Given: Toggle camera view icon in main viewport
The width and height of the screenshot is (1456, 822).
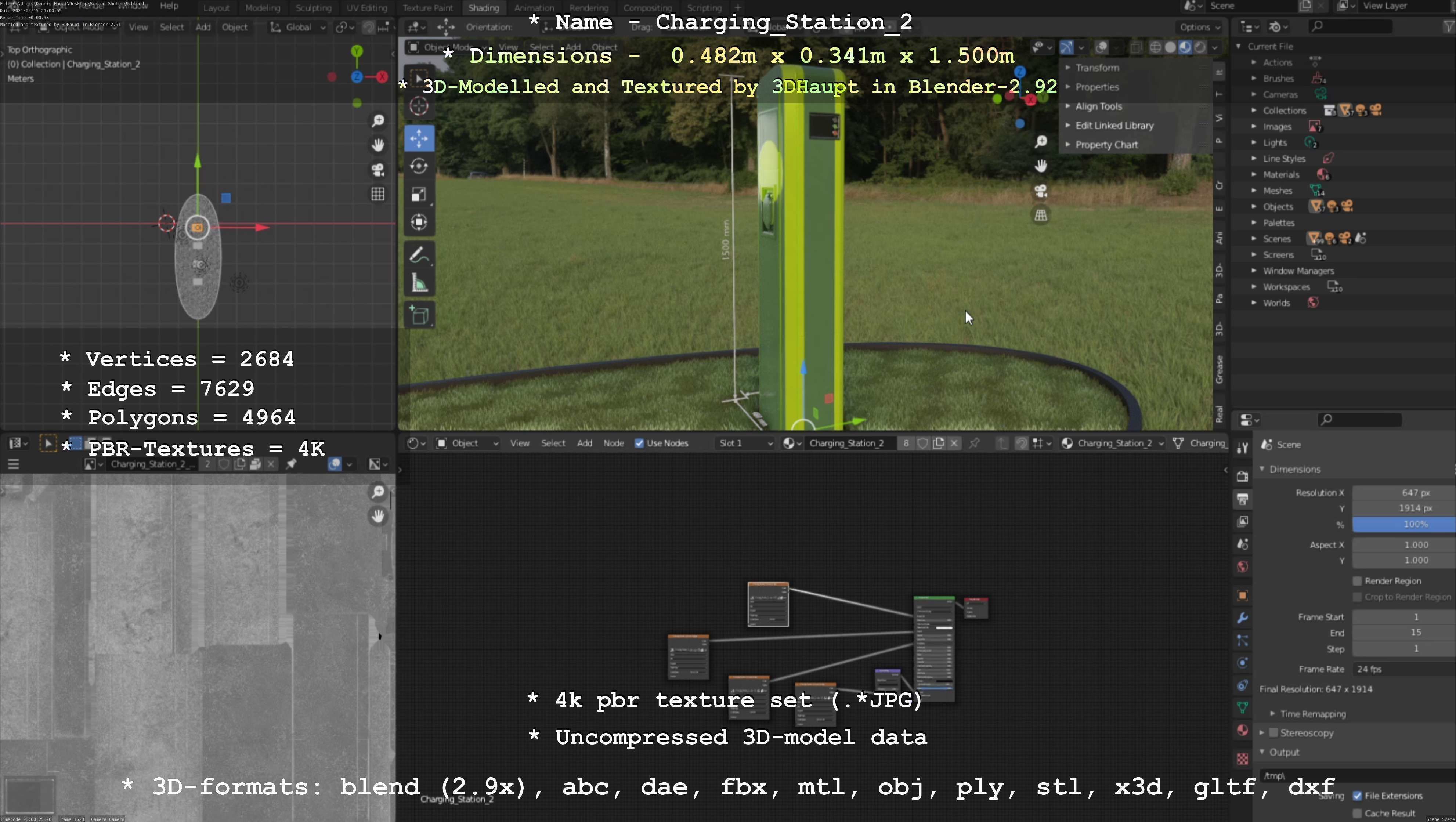Looking at the screenshot, I should click(1041, 191).
